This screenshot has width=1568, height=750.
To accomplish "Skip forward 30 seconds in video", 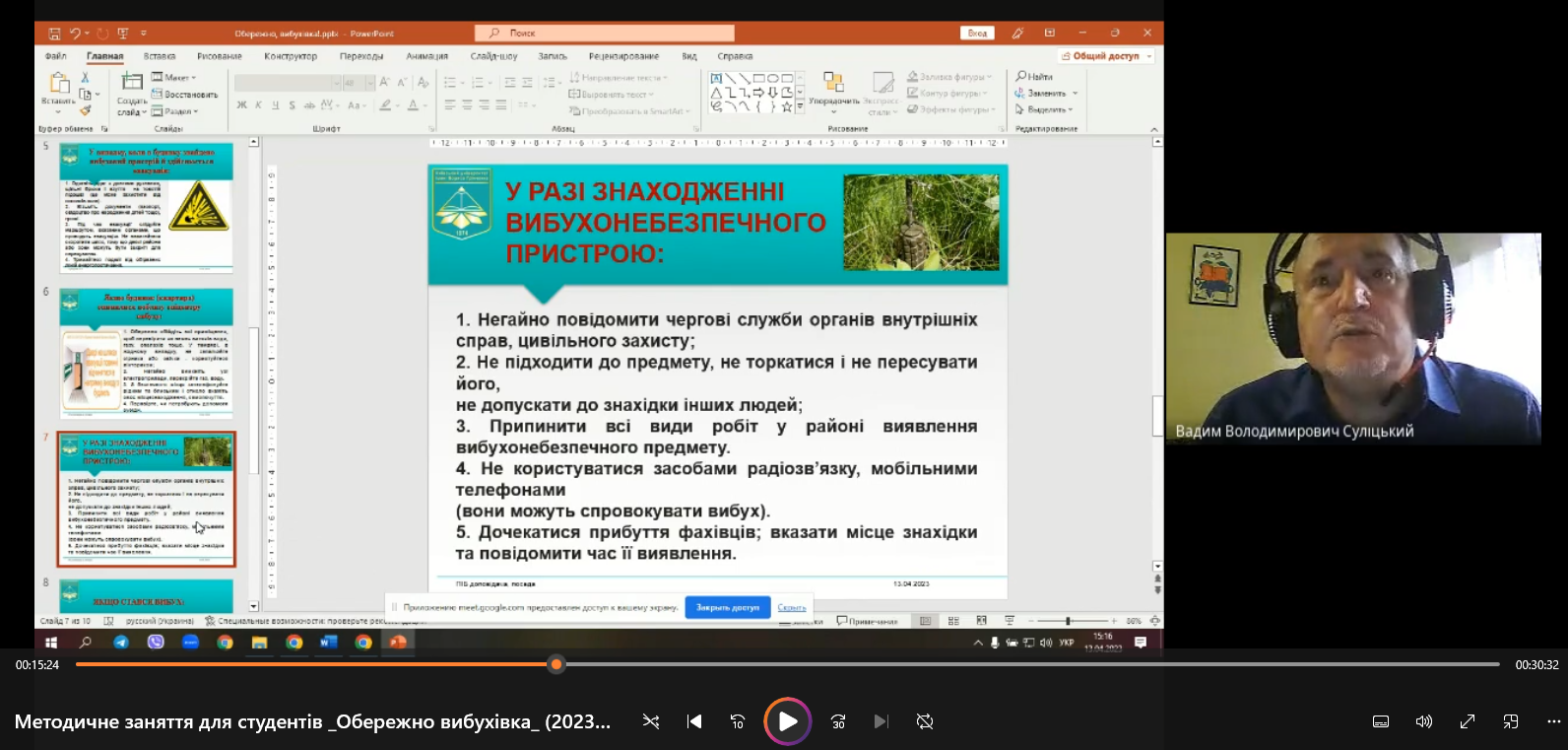I will pyautogui.click(x=838, y=721).
